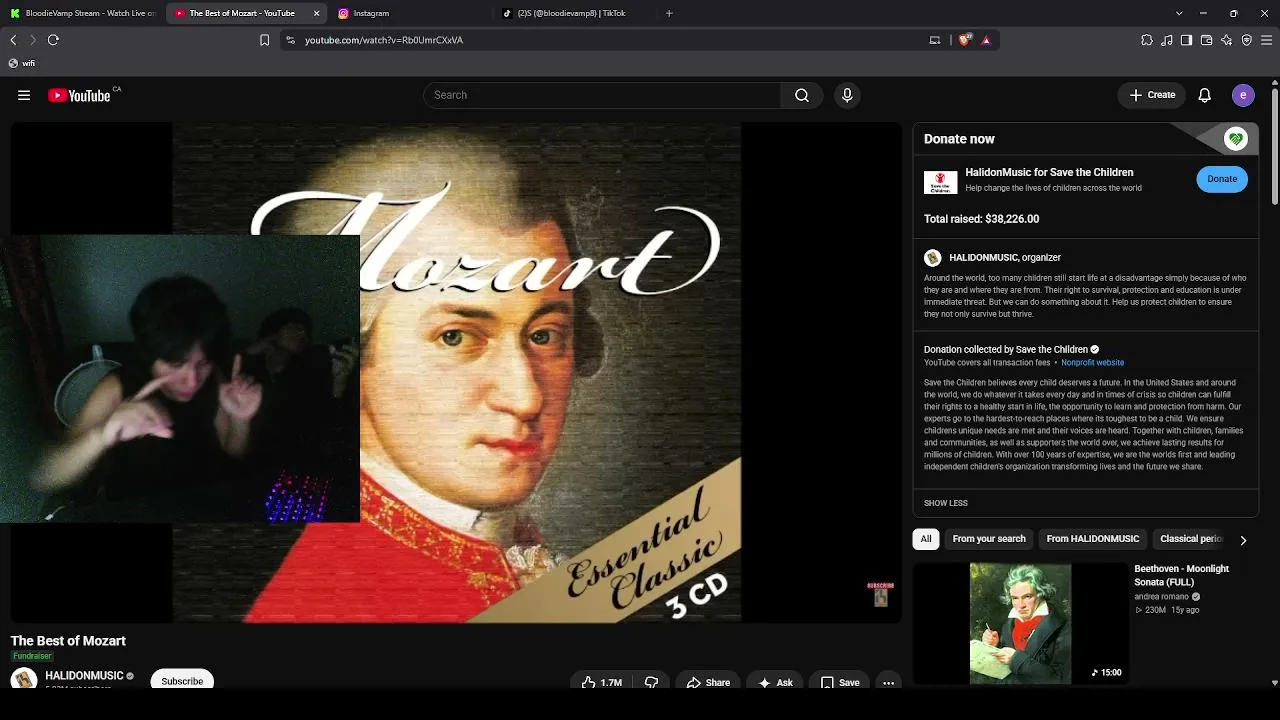Start voice search with microphone icon

(x=847, y=95)
